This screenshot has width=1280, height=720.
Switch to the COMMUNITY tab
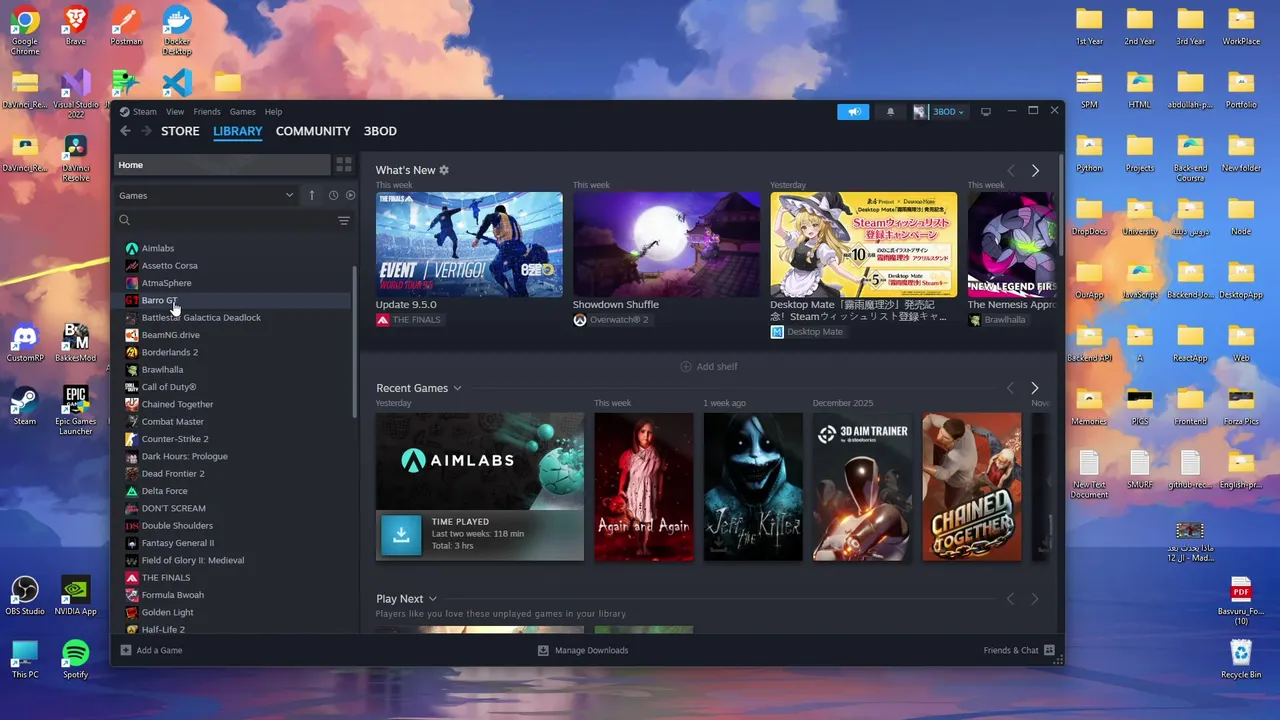tap(313, 131)
